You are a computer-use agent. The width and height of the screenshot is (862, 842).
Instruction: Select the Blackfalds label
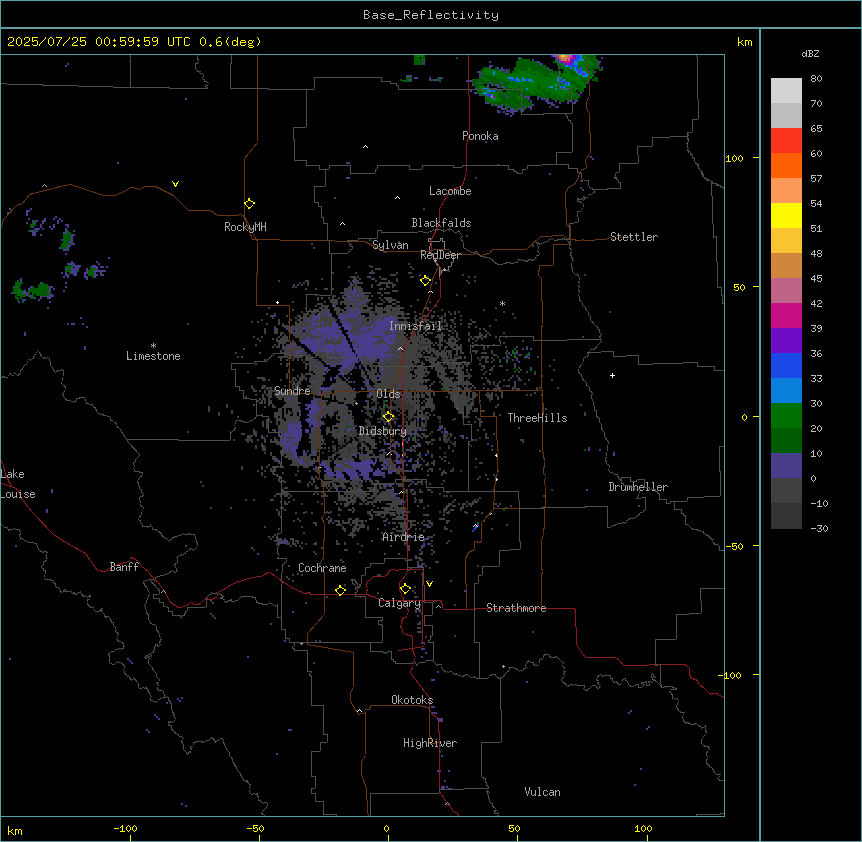click(x=441, y=223)
